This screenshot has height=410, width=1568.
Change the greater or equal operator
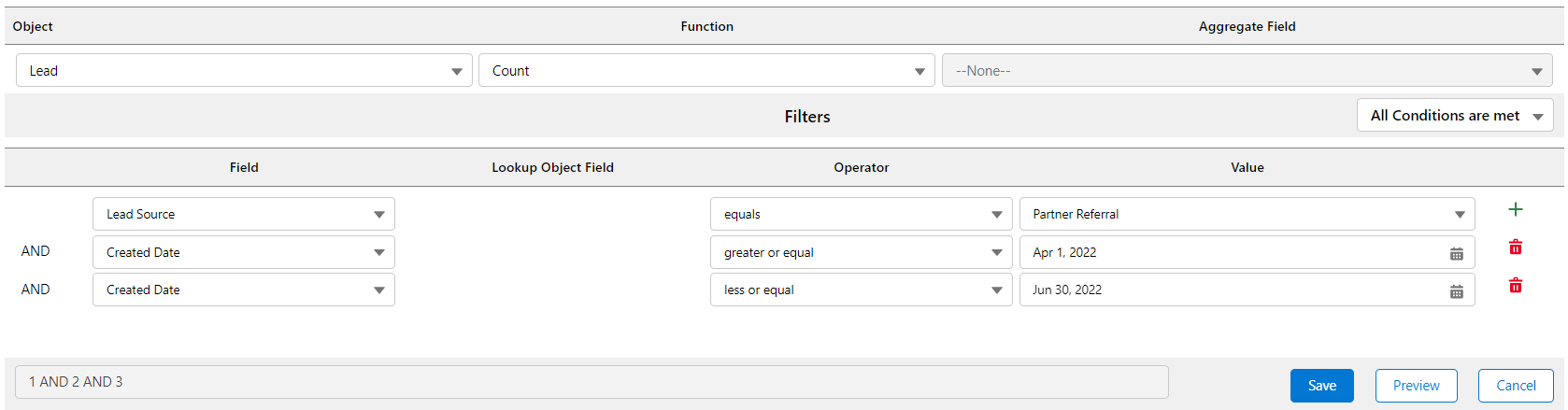[x=861, y=253]
